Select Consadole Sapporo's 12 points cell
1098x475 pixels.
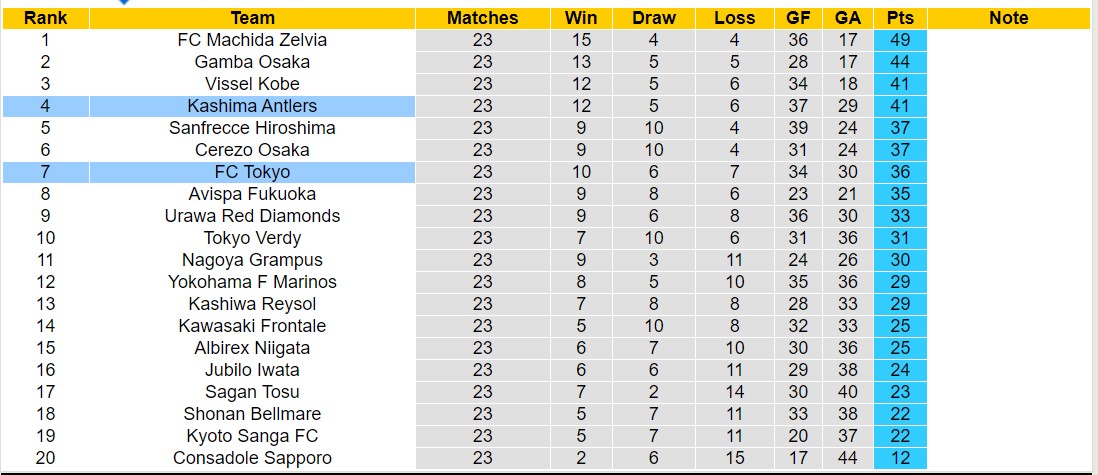900,458
